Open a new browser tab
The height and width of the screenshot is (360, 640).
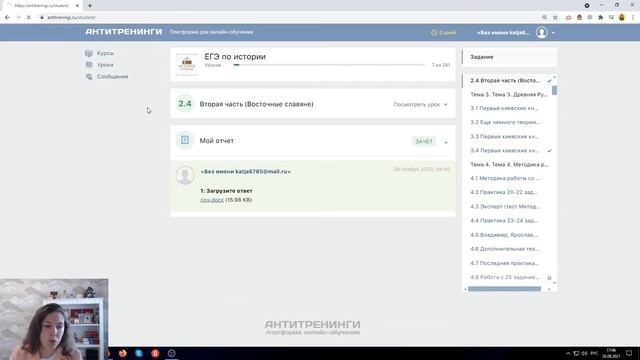tap(90, 6)
